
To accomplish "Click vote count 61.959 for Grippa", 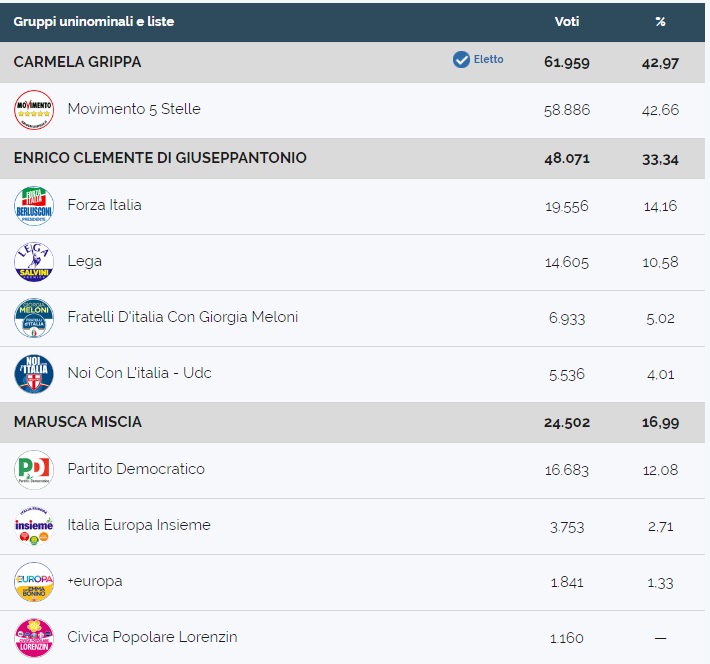I will coord(567,63).
